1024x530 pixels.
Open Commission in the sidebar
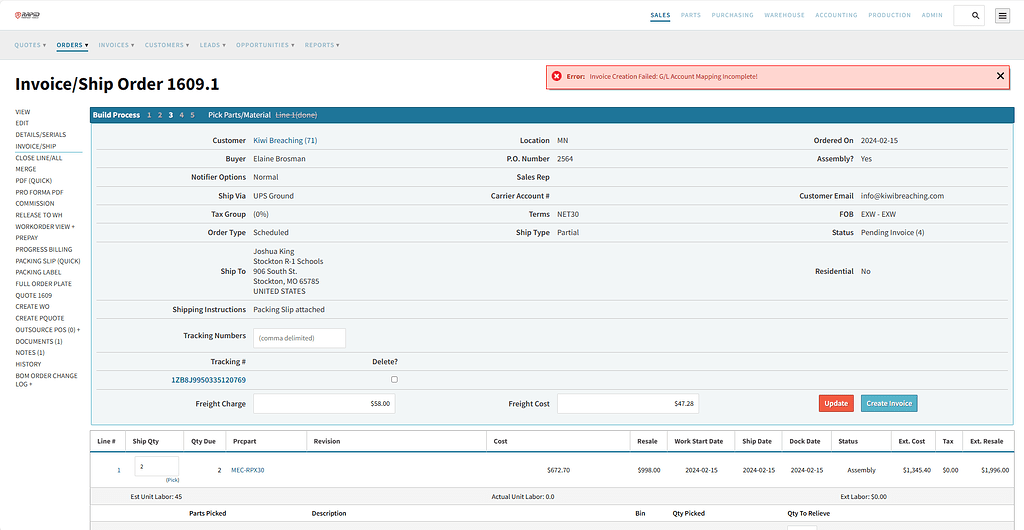click(35, 204)
